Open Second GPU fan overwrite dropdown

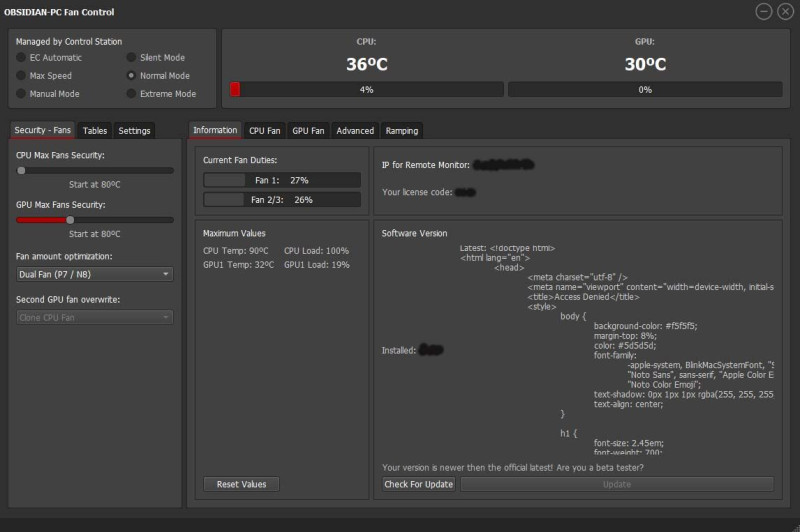pyautogui.click(x=95, y=317)
